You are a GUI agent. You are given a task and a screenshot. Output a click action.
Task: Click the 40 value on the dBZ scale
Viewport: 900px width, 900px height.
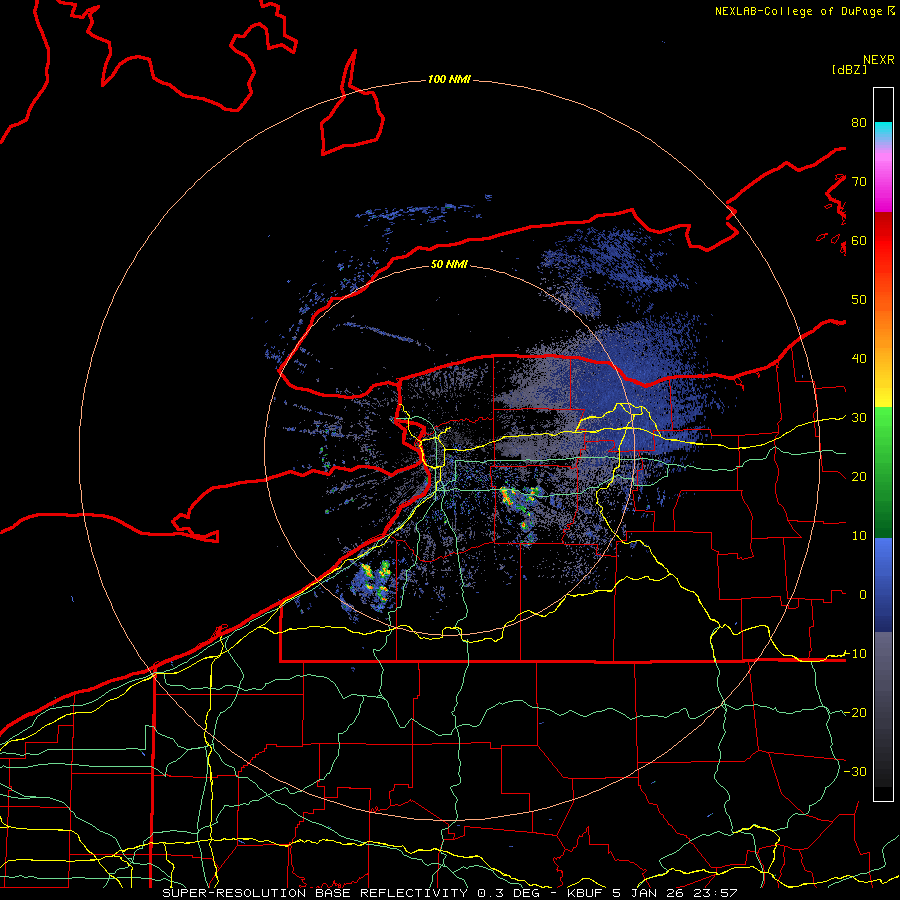click(x=859, y=359)
